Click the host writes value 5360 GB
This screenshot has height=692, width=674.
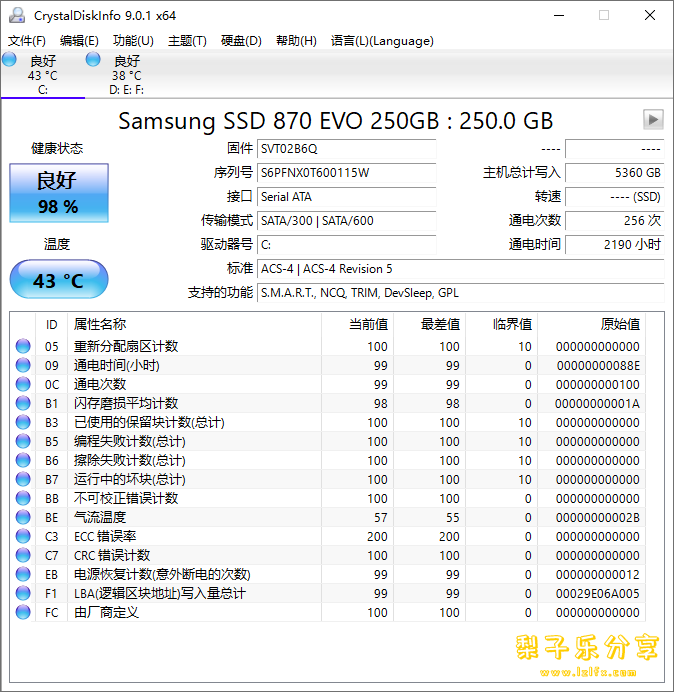click(614, 173)
